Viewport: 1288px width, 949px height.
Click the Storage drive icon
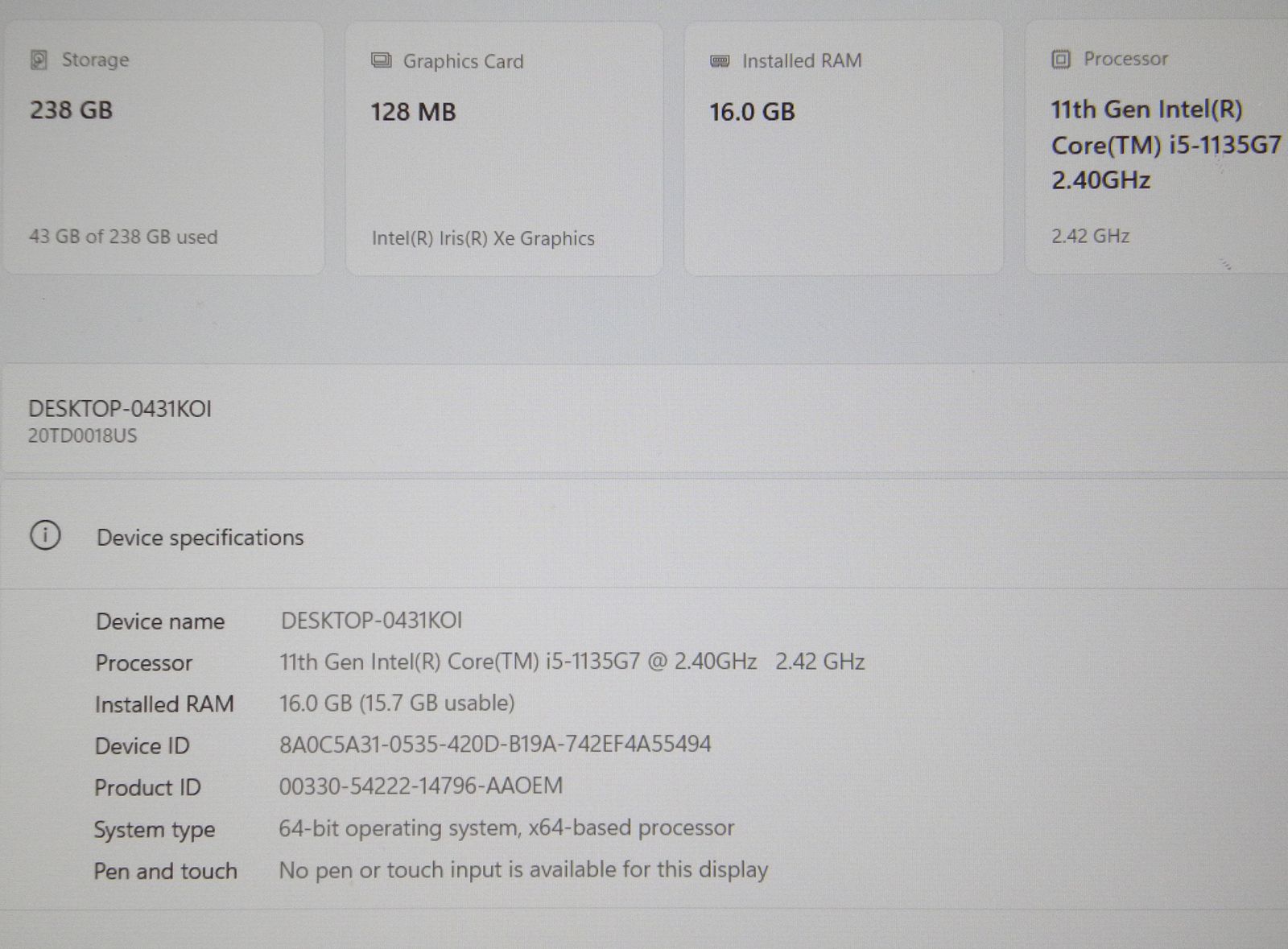tap(38, 60)
